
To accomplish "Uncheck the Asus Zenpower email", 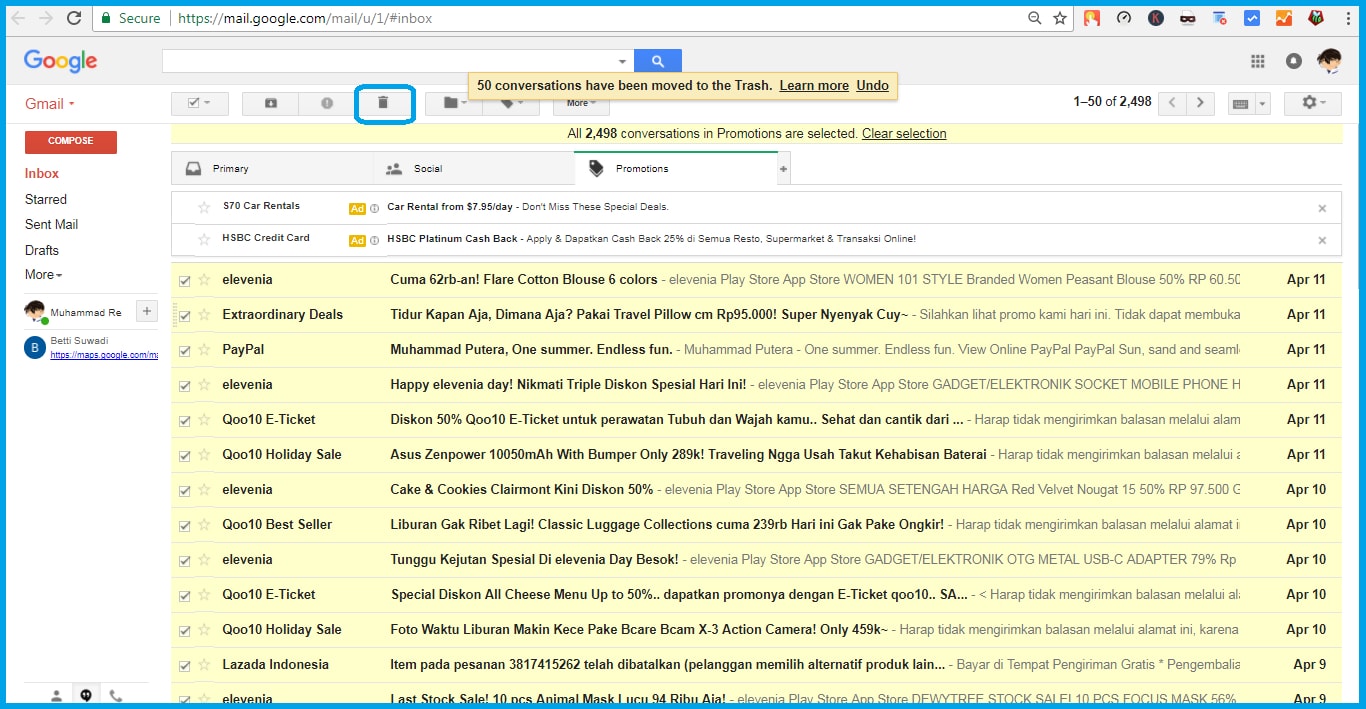I will (184, 456).
